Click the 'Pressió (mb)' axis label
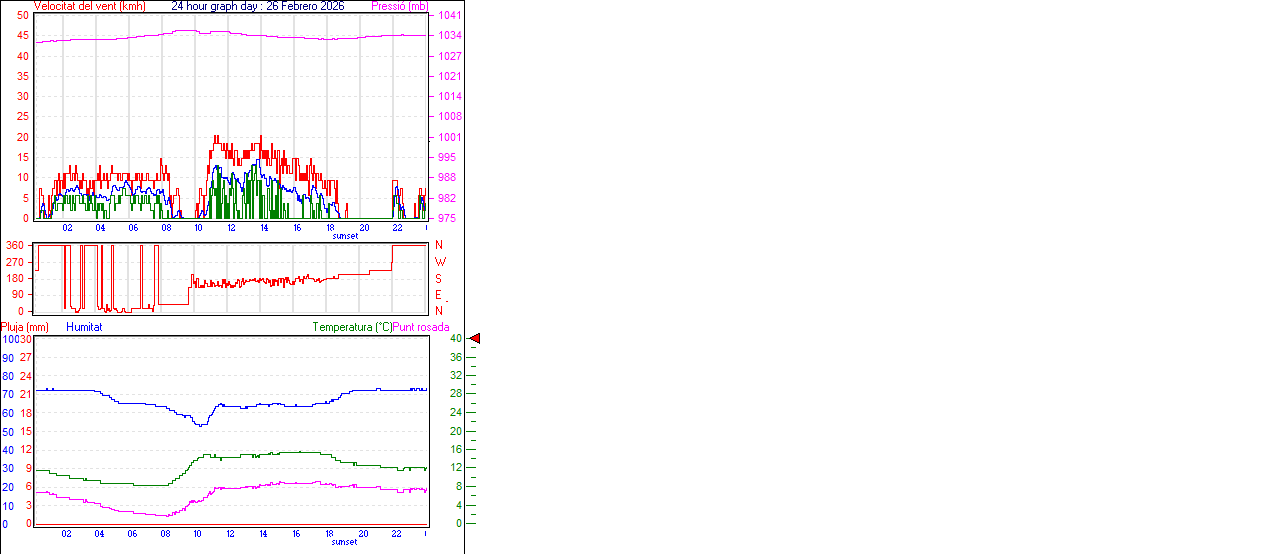1280x554 pixels. 399,6
